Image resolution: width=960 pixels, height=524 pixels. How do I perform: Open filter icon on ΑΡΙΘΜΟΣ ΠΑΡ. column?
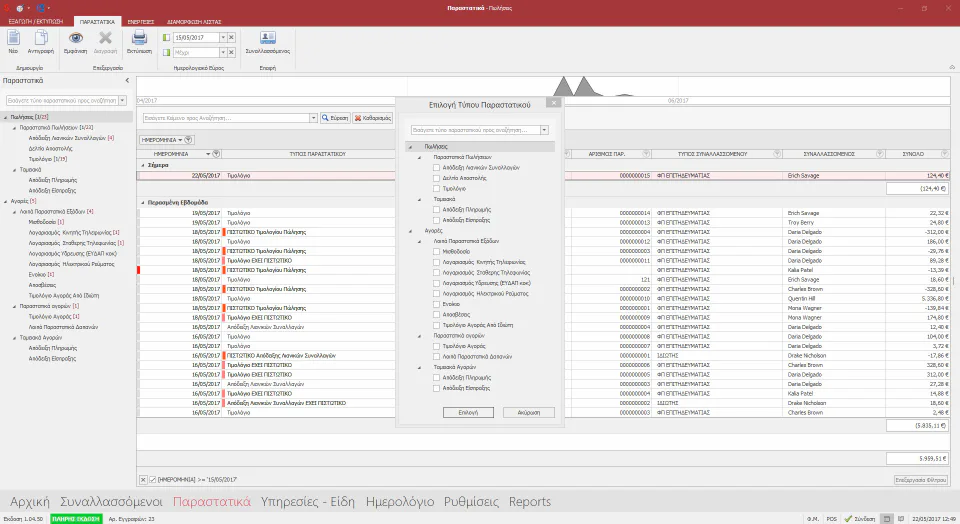coord(646,154)
